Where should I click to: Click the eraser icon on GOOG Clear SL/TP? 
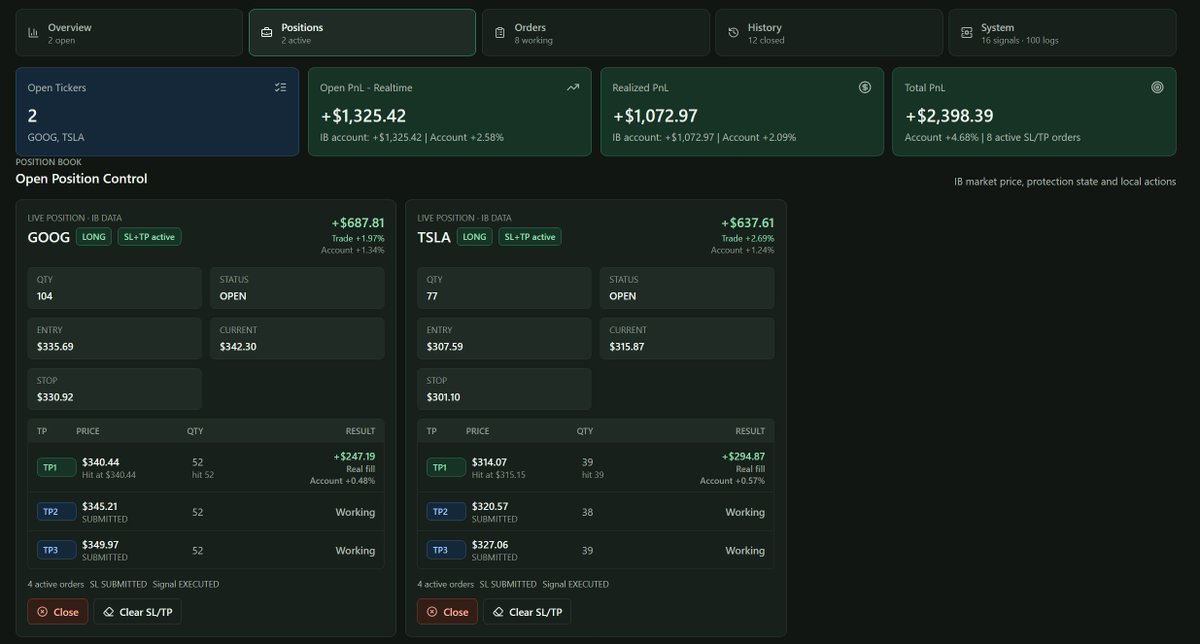[108, 612]
